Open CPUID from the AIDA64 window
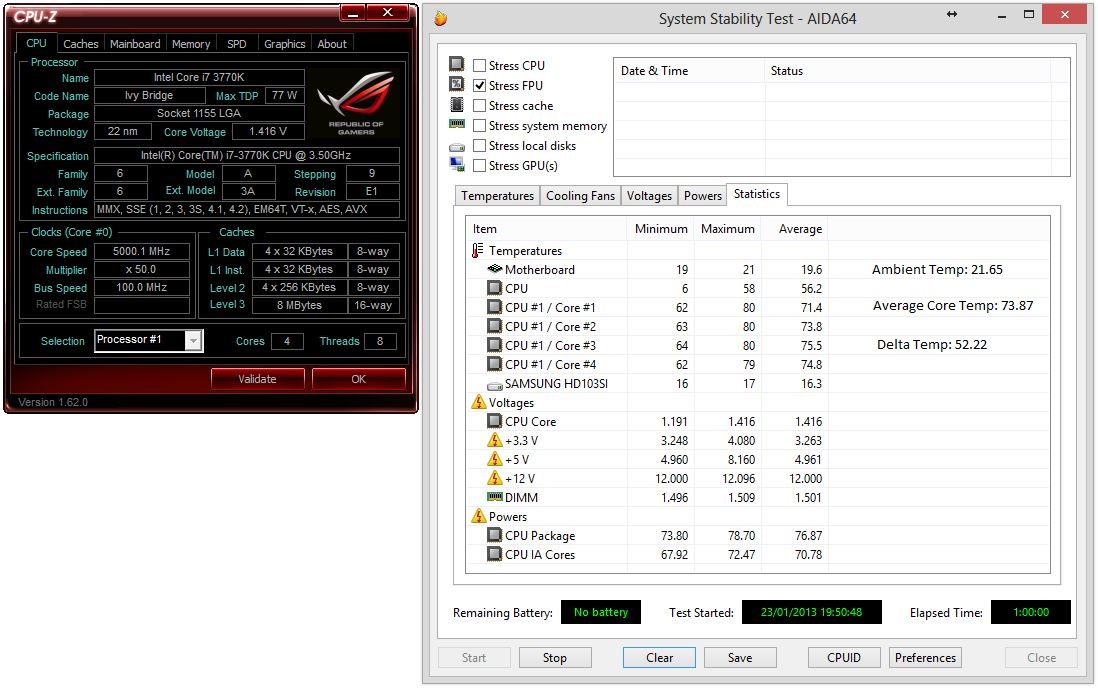 pos(844,657)
